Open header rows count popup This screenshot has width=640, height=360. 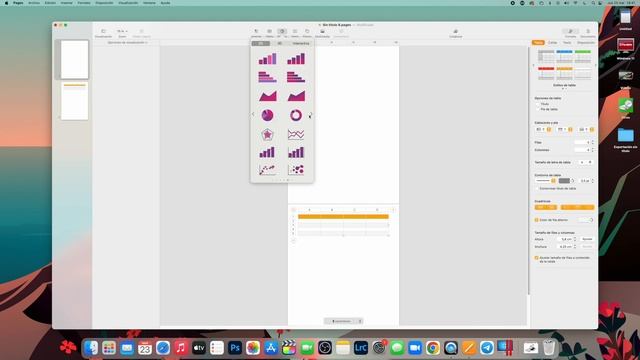point(564,129)
